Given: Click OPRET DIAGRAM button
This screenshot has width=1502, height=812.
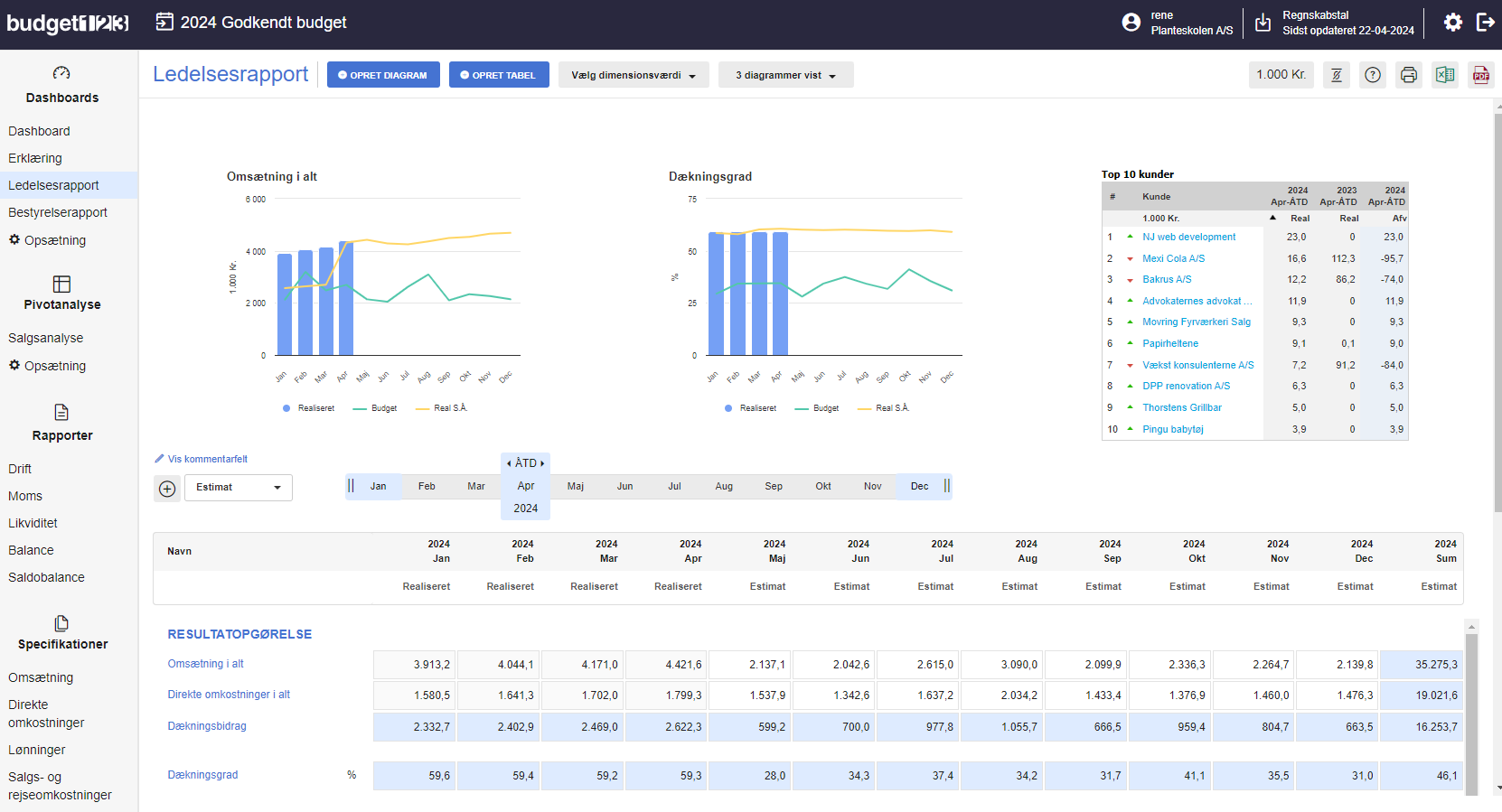Looking at the screenshot, I should (383, 75).
